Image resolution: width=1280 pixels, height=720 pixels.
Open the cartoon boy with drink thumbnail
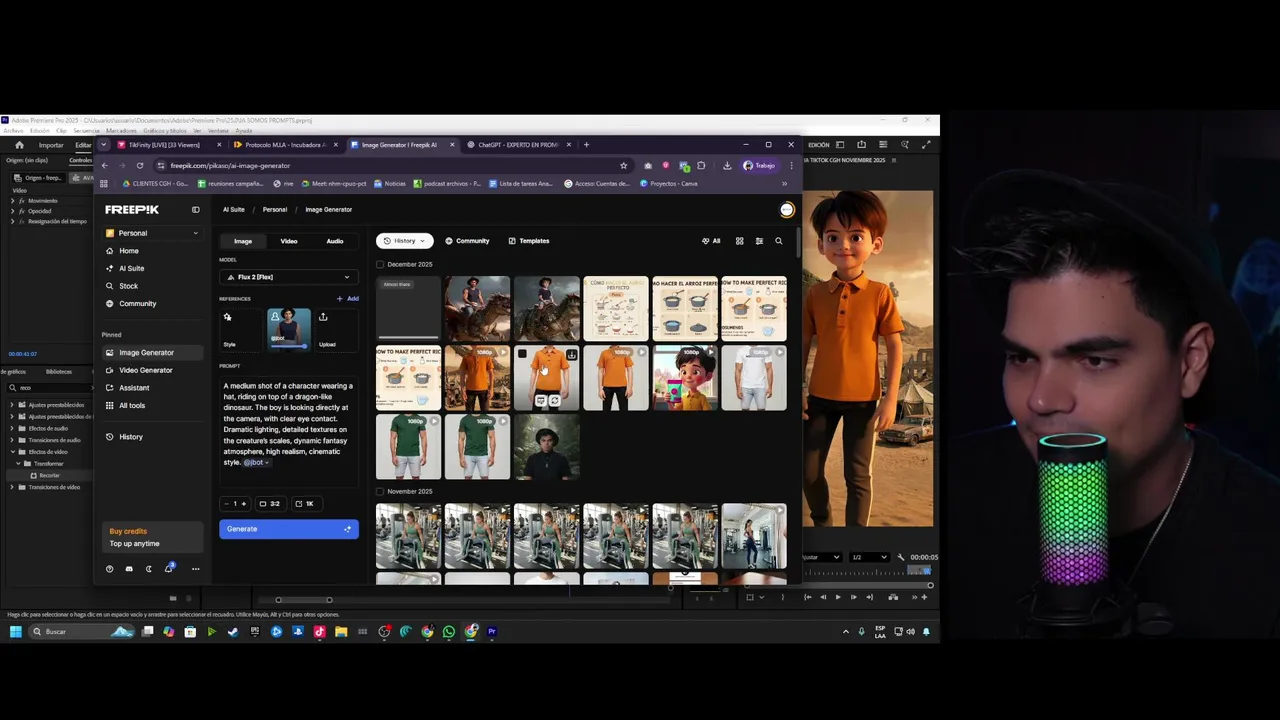[685, 378]
